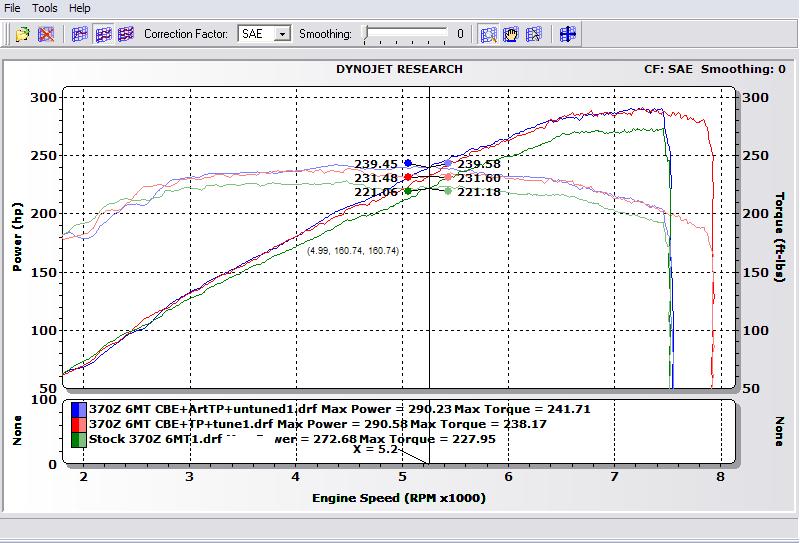
Task: Click the 221.06 green data marker
Action: pyautogui.click(x=408, y=191)
